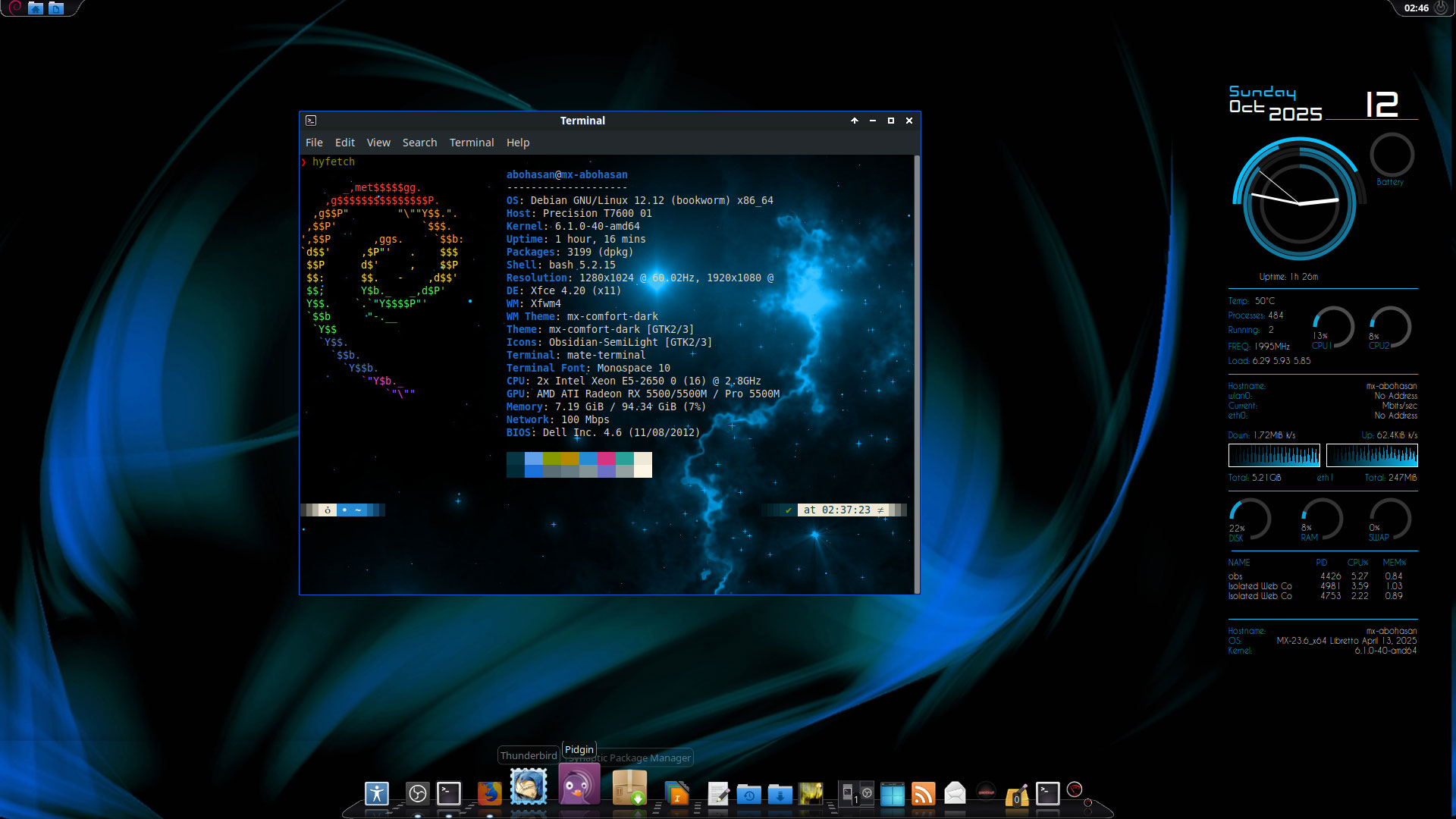This screenshot has height=819, width=1456.
Task: Open the Help menu in Terminal
Action: click(518, 143)
